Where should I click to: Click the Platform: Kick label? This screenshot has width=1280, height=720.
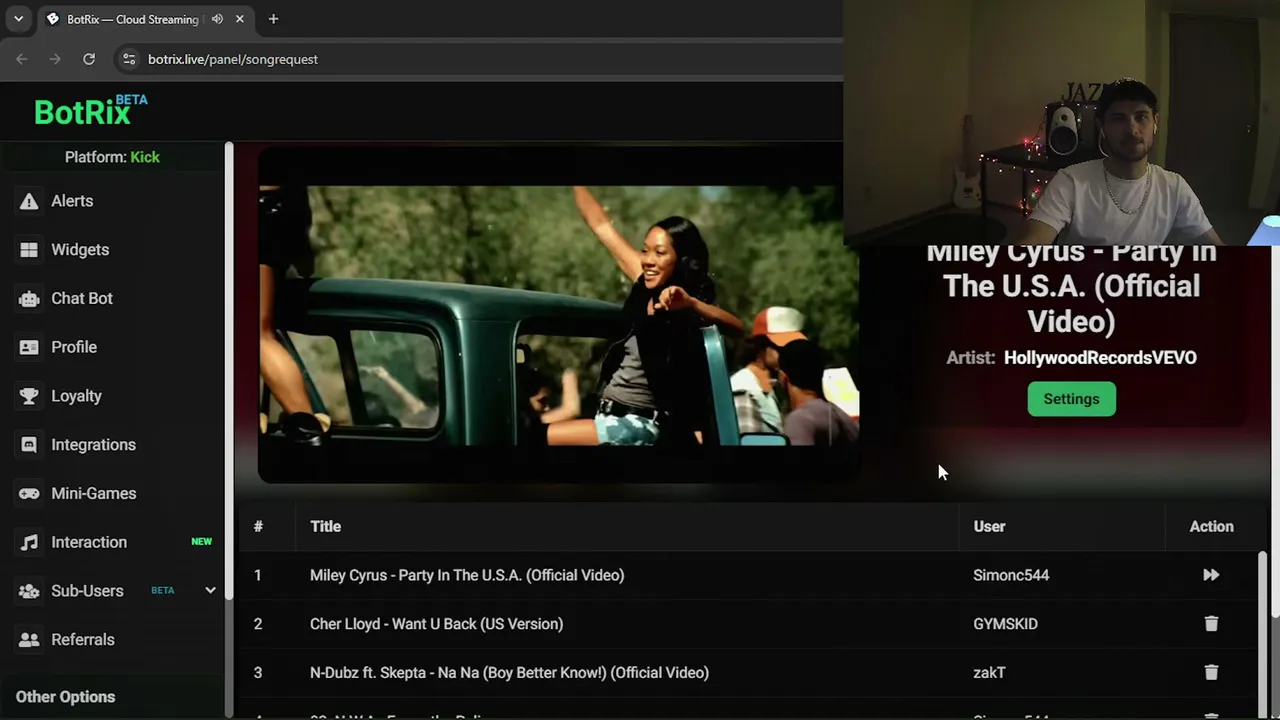pos(112,157)
